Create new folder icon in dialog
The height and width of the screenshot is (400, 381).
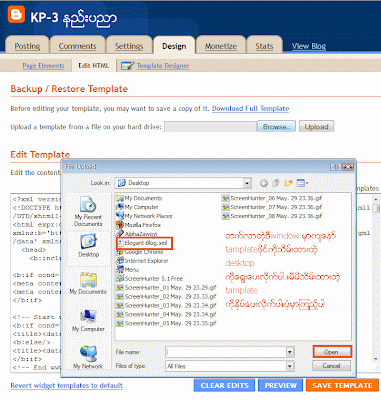288,183
